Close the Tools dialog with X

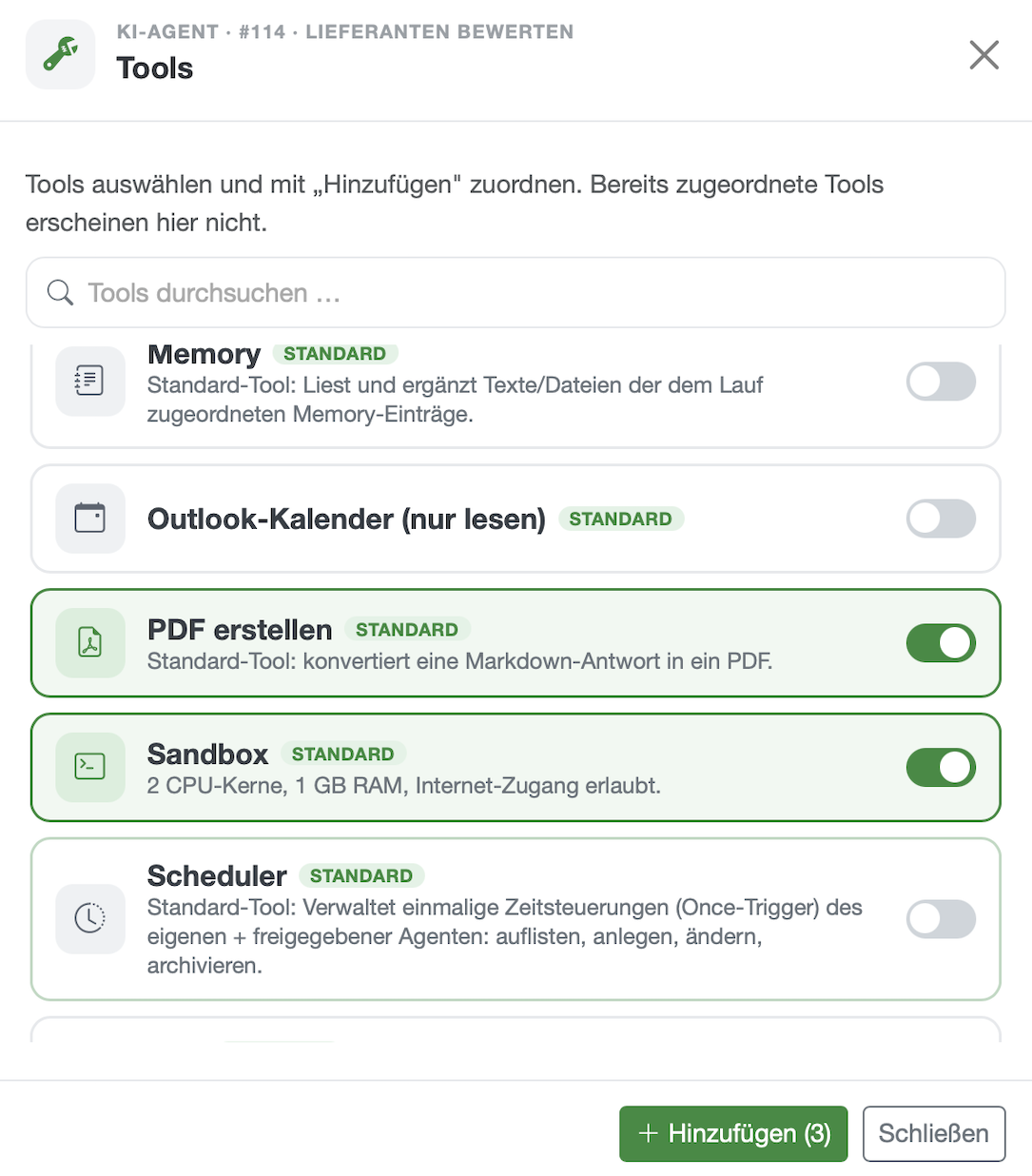point(983,55)
